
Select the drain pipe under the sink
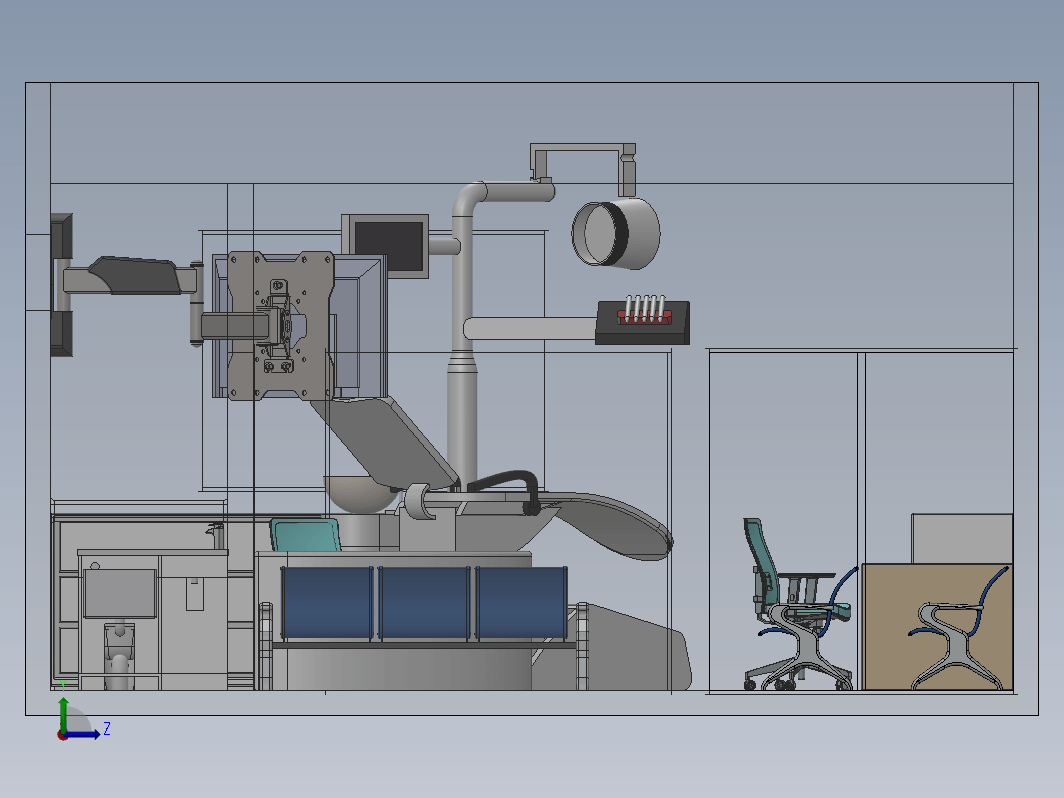tap(119, 657)
